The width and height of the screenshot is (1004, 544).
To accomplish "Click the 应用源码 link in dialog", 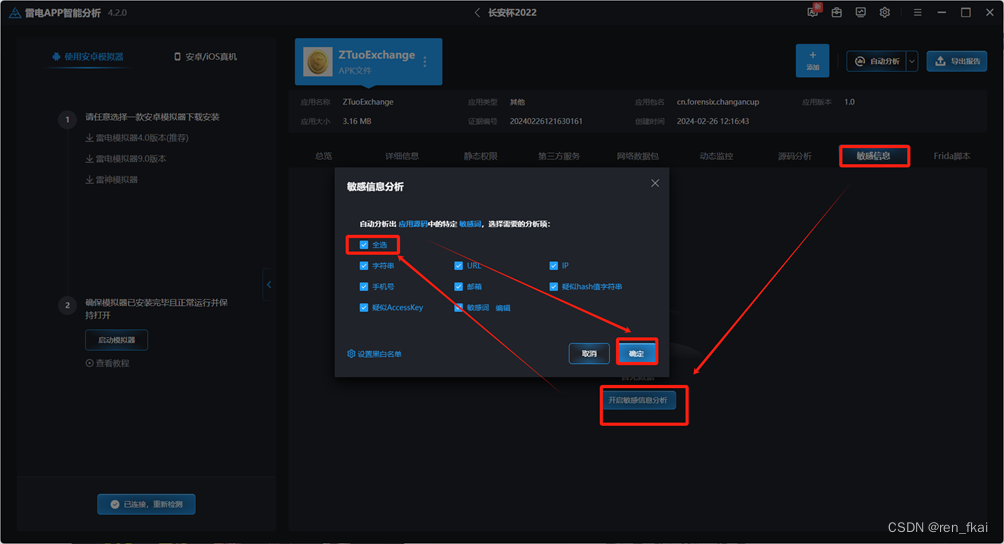I will [x=412, y=224].
